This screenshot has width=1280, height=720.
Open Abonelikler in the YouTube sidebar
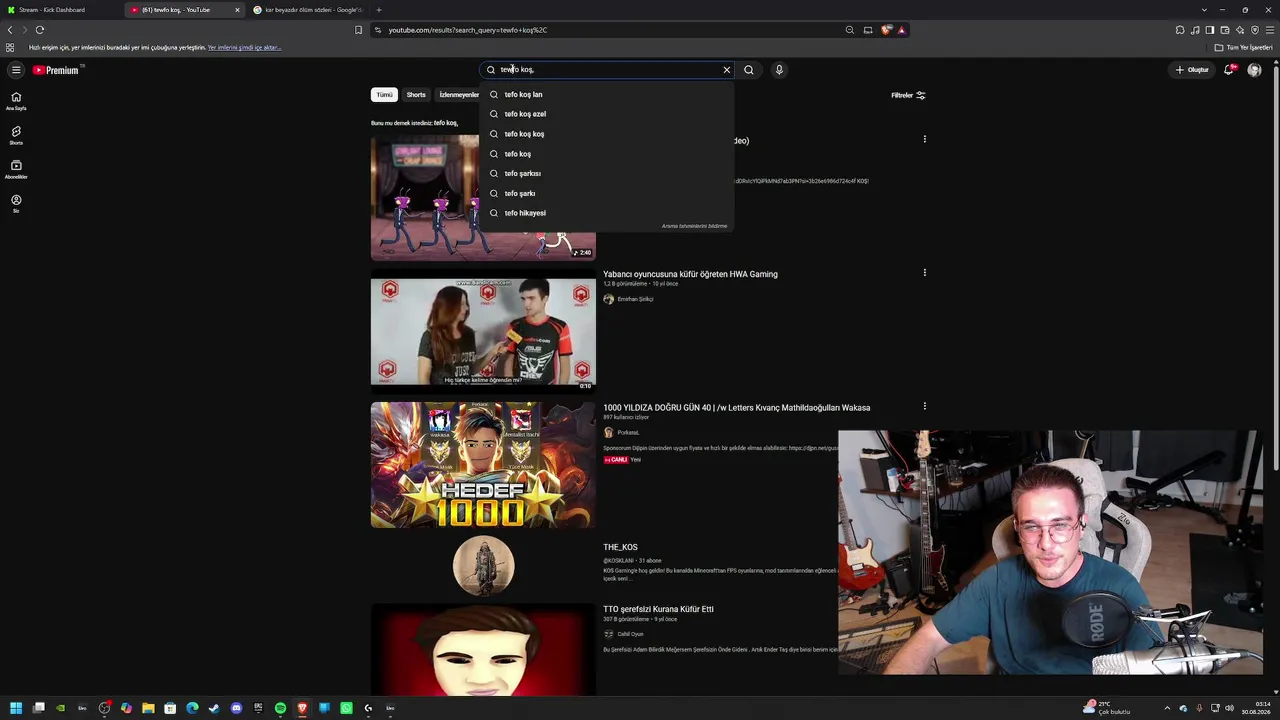(16, 169)
